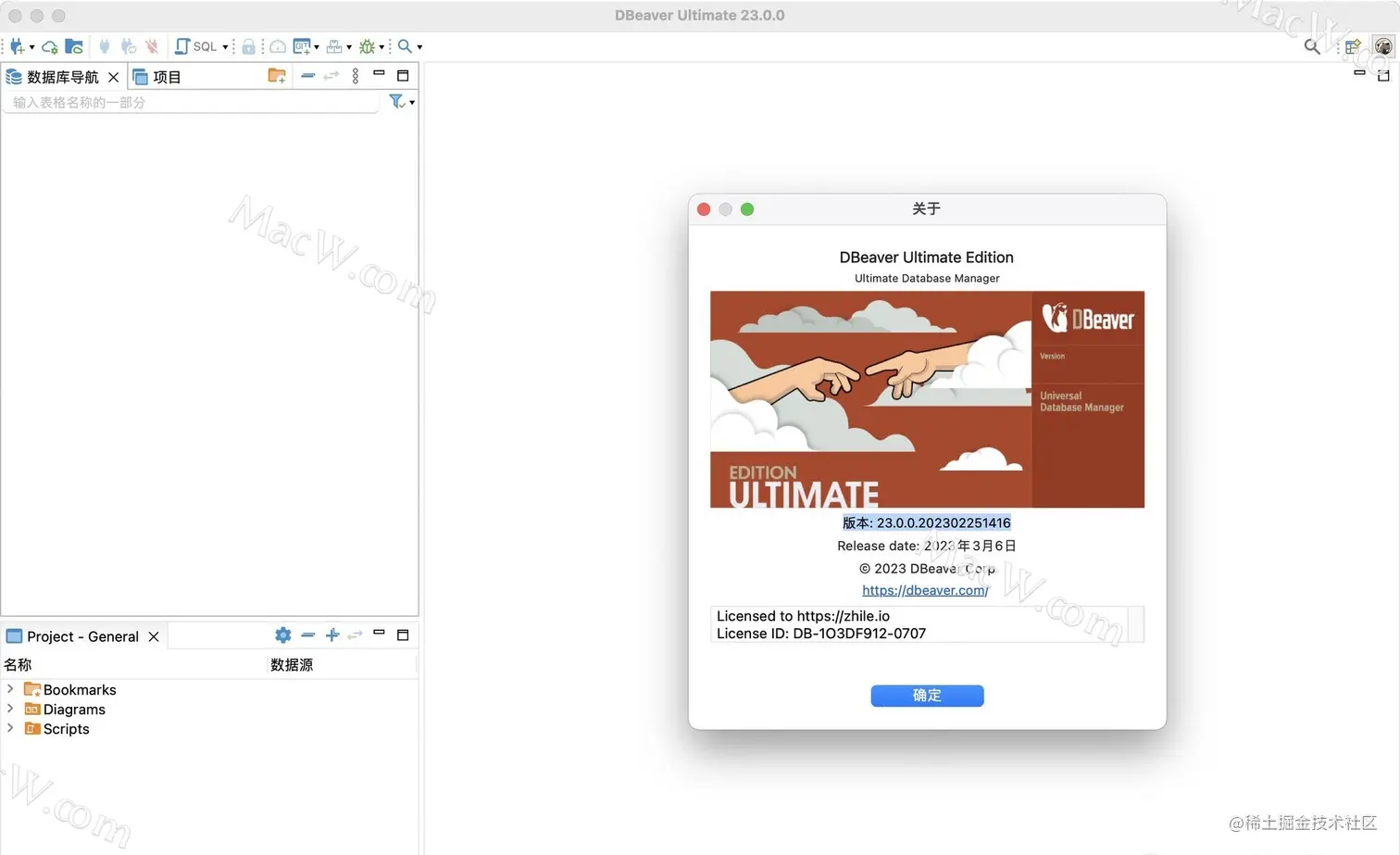
Task: Toggle link with editor in navigator
Action: [331, 76]
